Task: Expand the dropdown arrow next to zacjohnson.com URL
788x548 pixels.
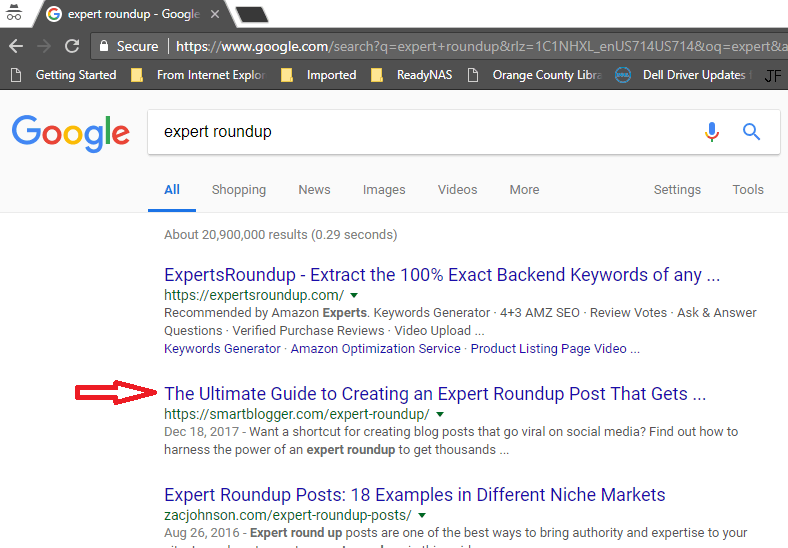Action: point(422,515)
